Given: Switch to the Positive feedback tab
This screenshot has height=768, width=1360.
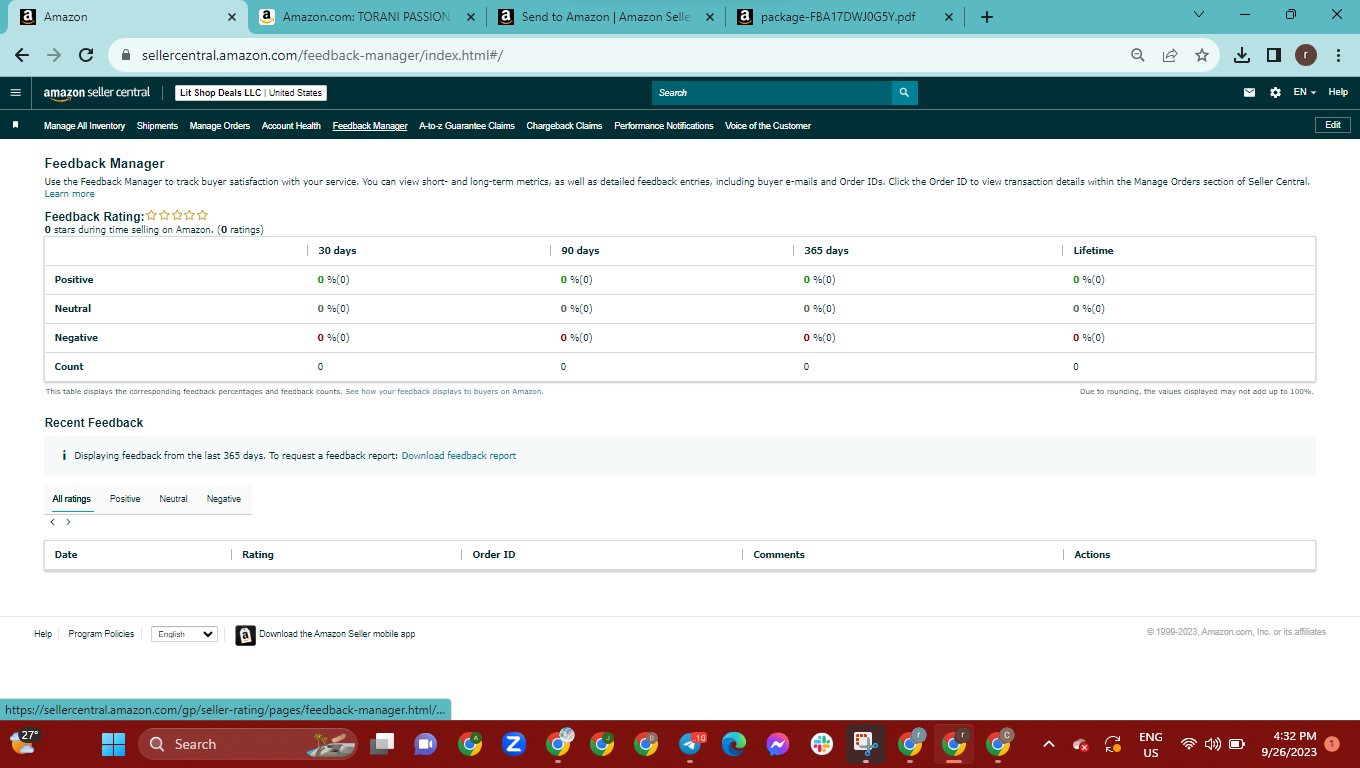Looking at the screenshot, I should click(125, 499).
